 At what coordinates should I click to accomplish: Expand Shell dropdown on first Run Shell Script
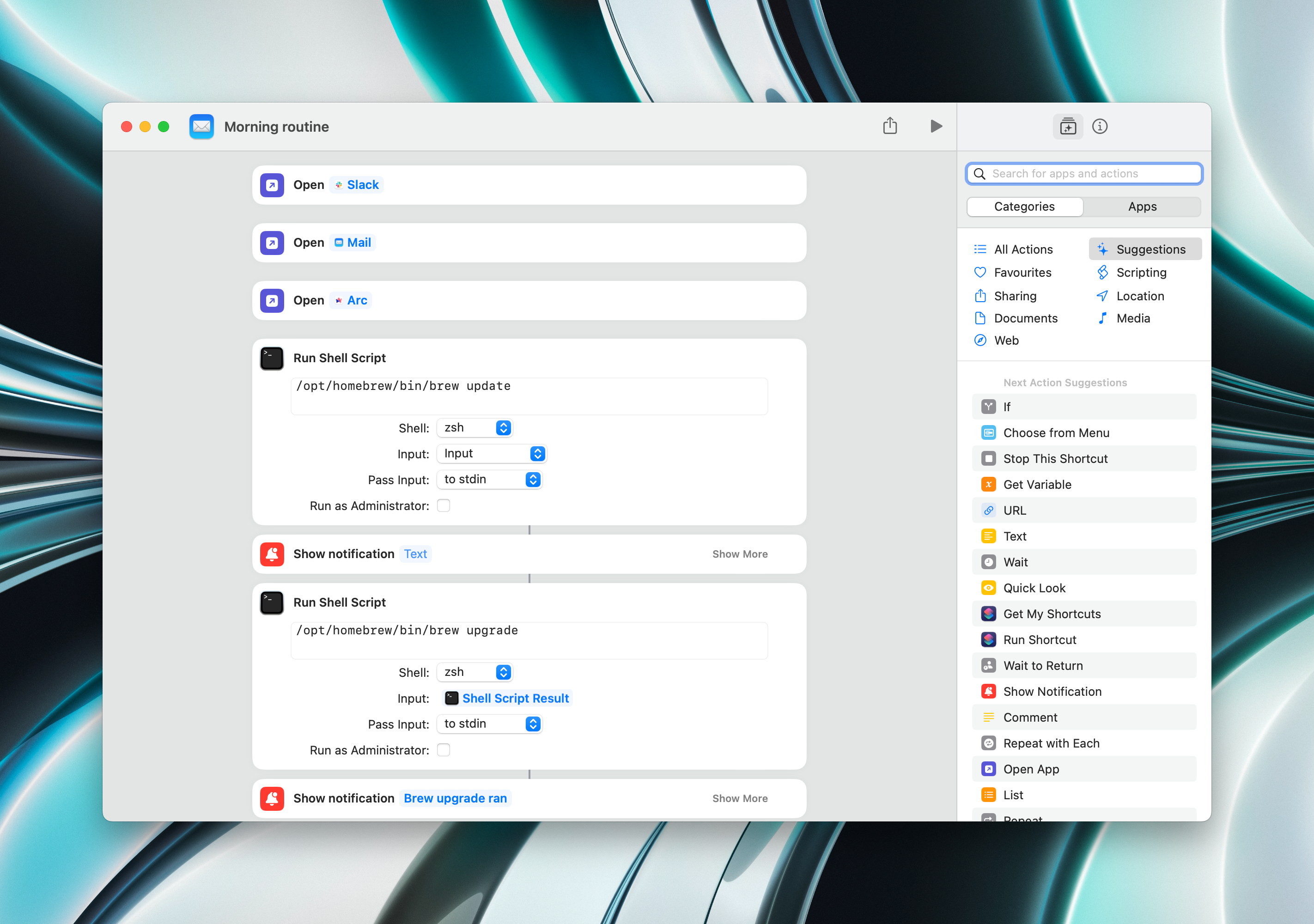[504, 427]
